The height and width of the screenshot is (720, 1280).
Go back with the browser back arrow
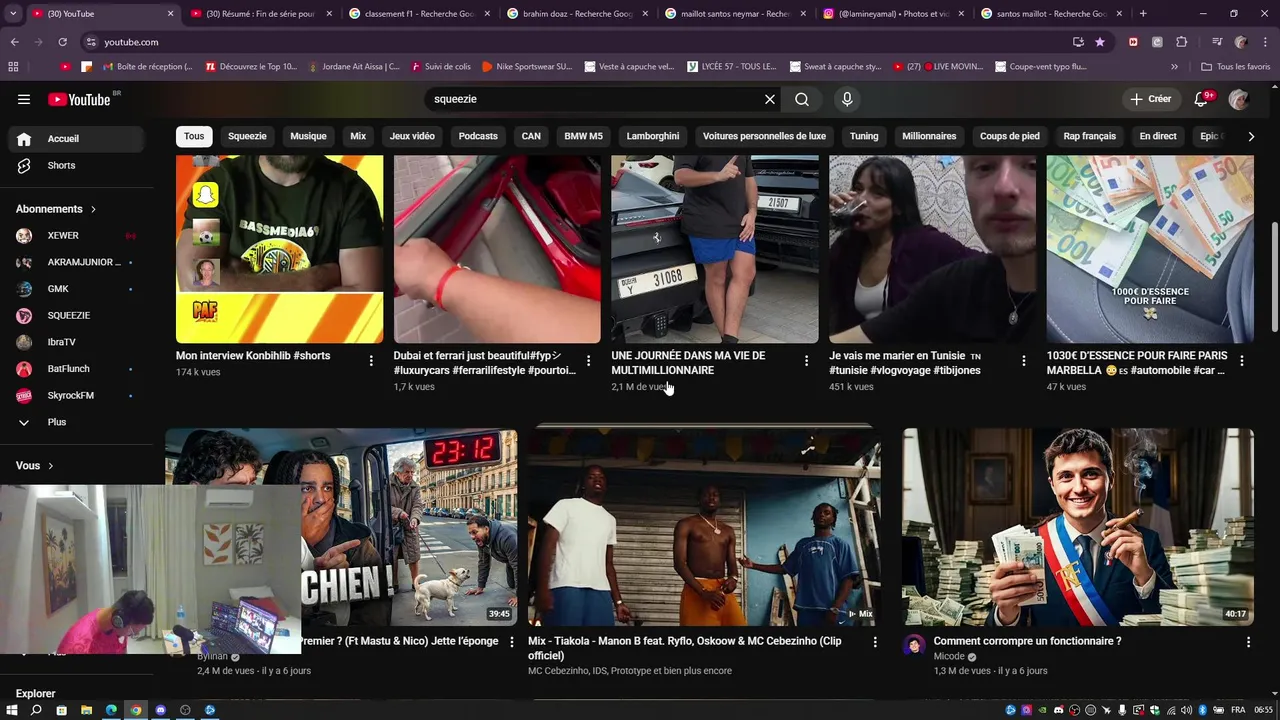14,42
